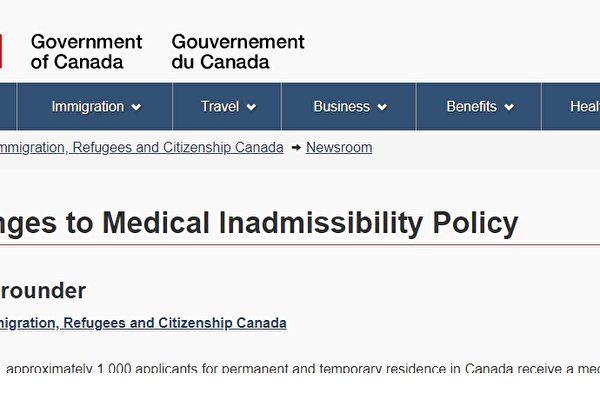Screen dimensions: 600x400
Task: Expand the Business dropdown chevron
Action: coord(382,107)
